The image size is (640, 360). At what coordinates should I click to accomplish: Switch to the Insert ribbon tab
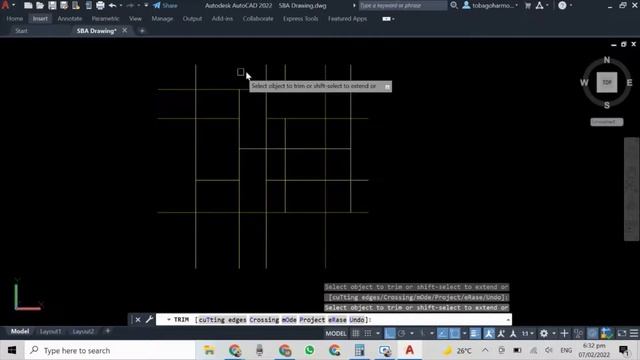tap(40, 19)
